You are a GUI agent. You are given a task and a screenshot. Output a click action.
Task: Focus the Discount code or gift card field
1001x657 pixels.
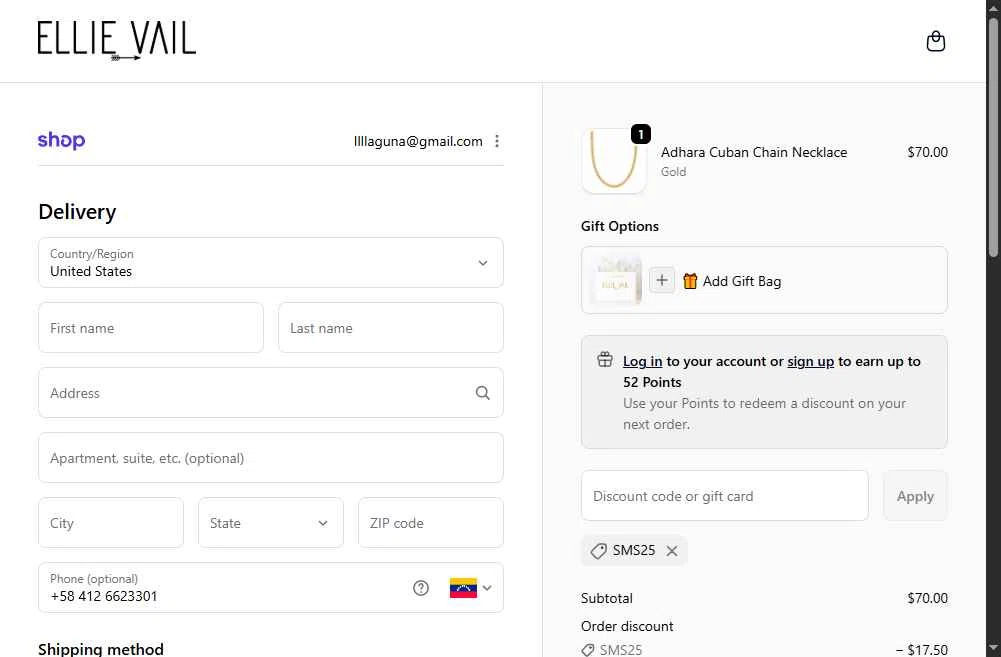(725, 496)
